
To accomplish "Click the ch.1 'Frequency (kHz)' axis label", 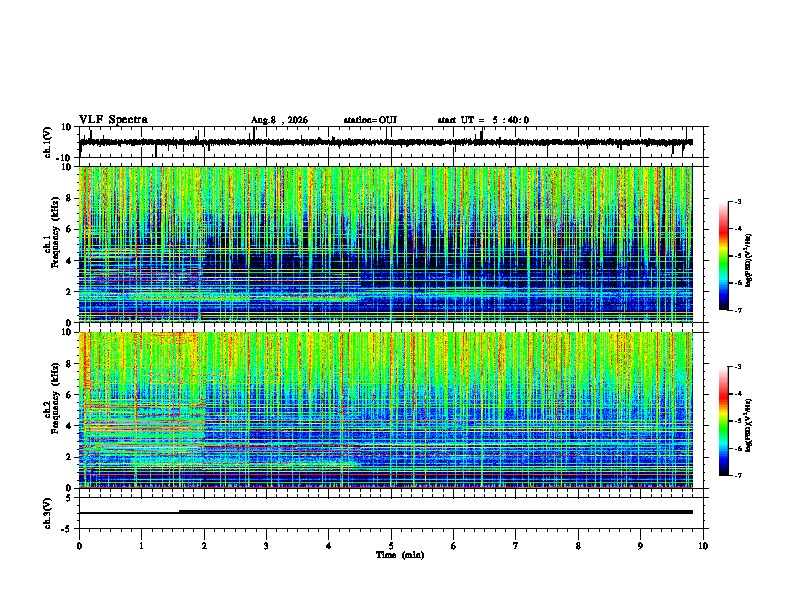I will click(x=55, y=232).
